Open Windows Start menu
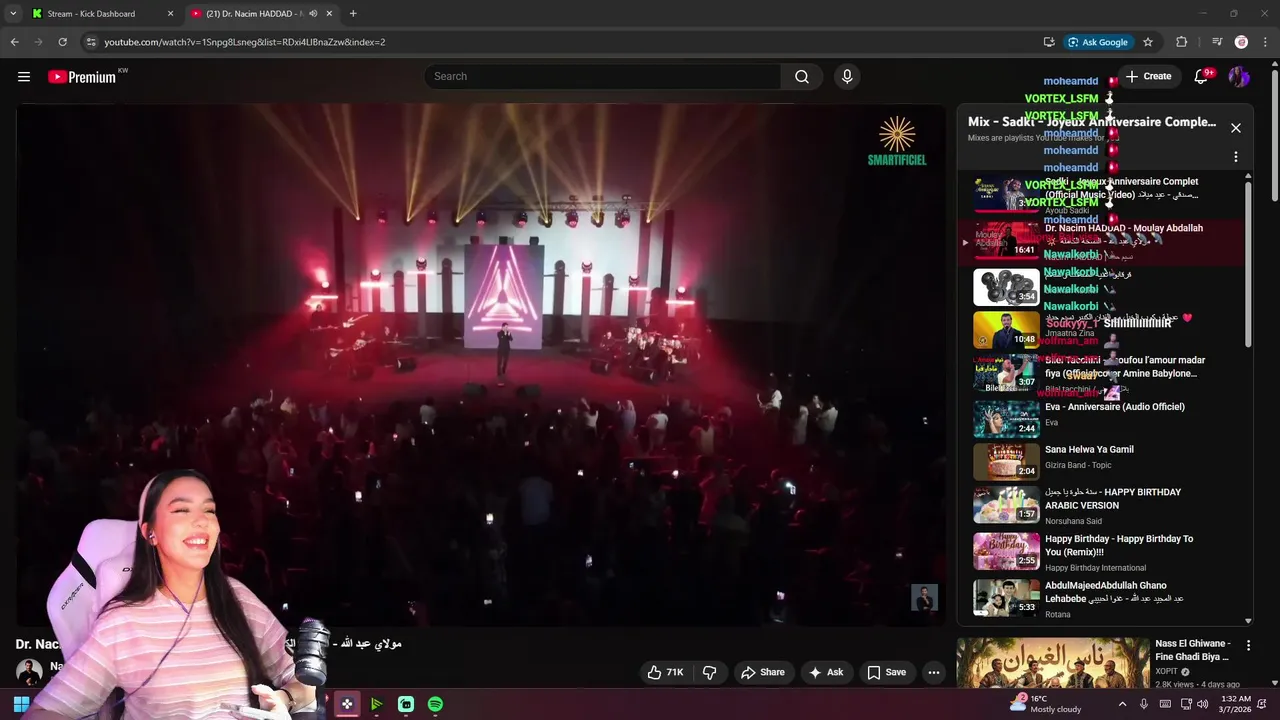 21,704
